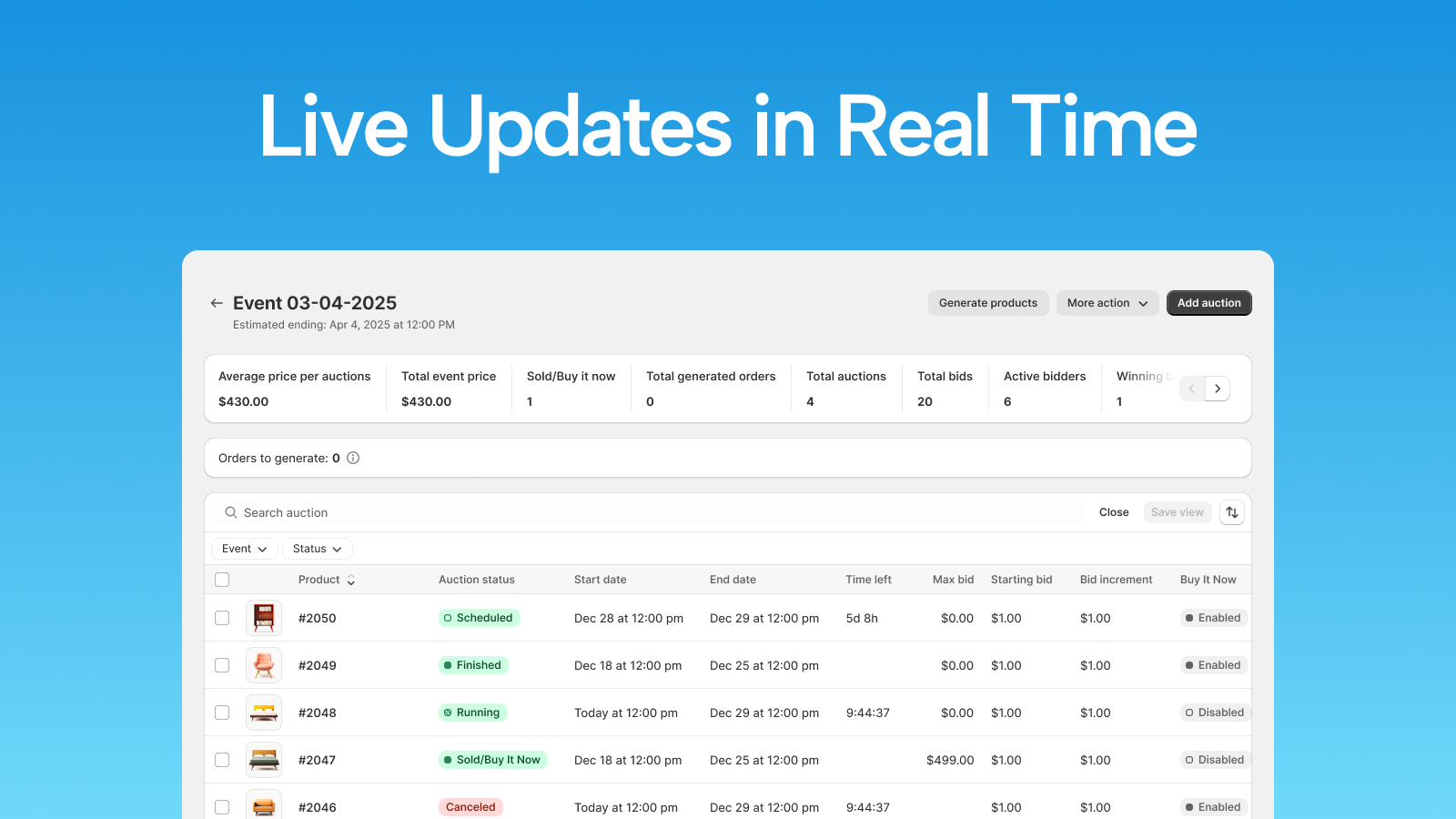The height and width of the screenshot is (819, 1456).
Task: Open the Orders to generate info icon
Action: tap(353, 458)
